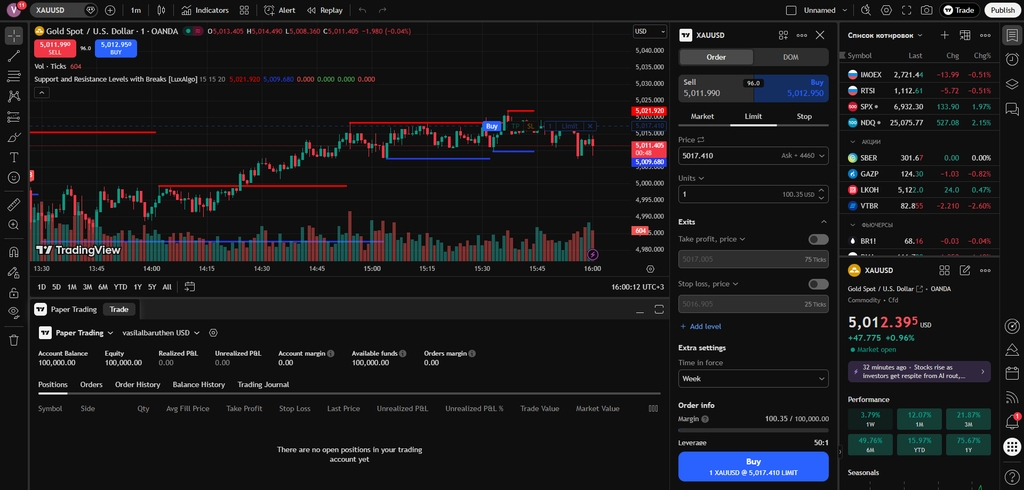
Task: Toggle magnet mode for drawings
Action: pyautogui.click(x=14, y=252)
